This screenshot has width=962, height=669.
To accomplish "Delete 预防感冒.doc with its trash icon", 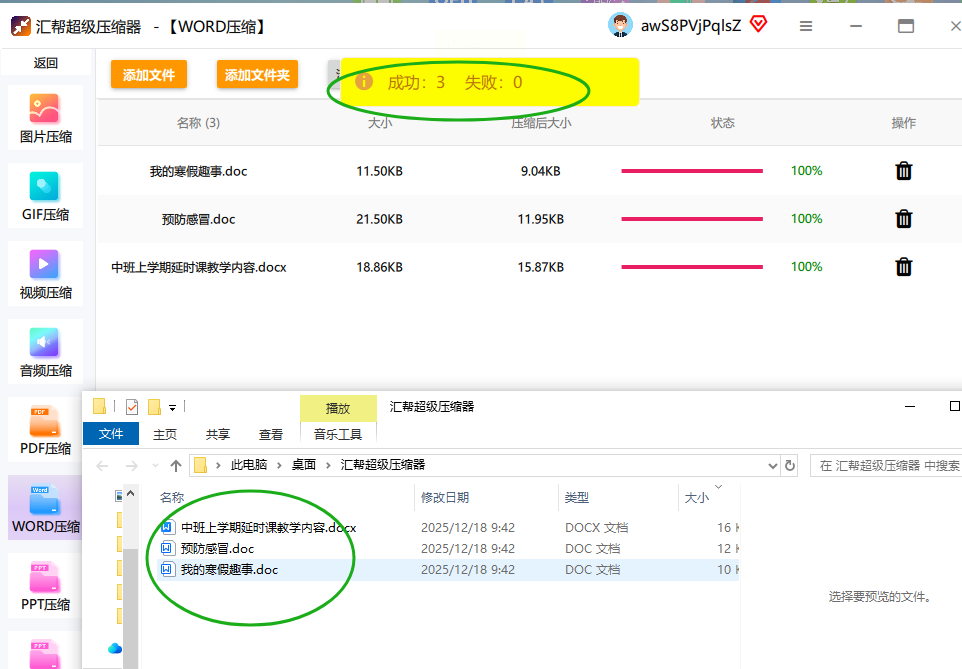I will tap(904, 218).
